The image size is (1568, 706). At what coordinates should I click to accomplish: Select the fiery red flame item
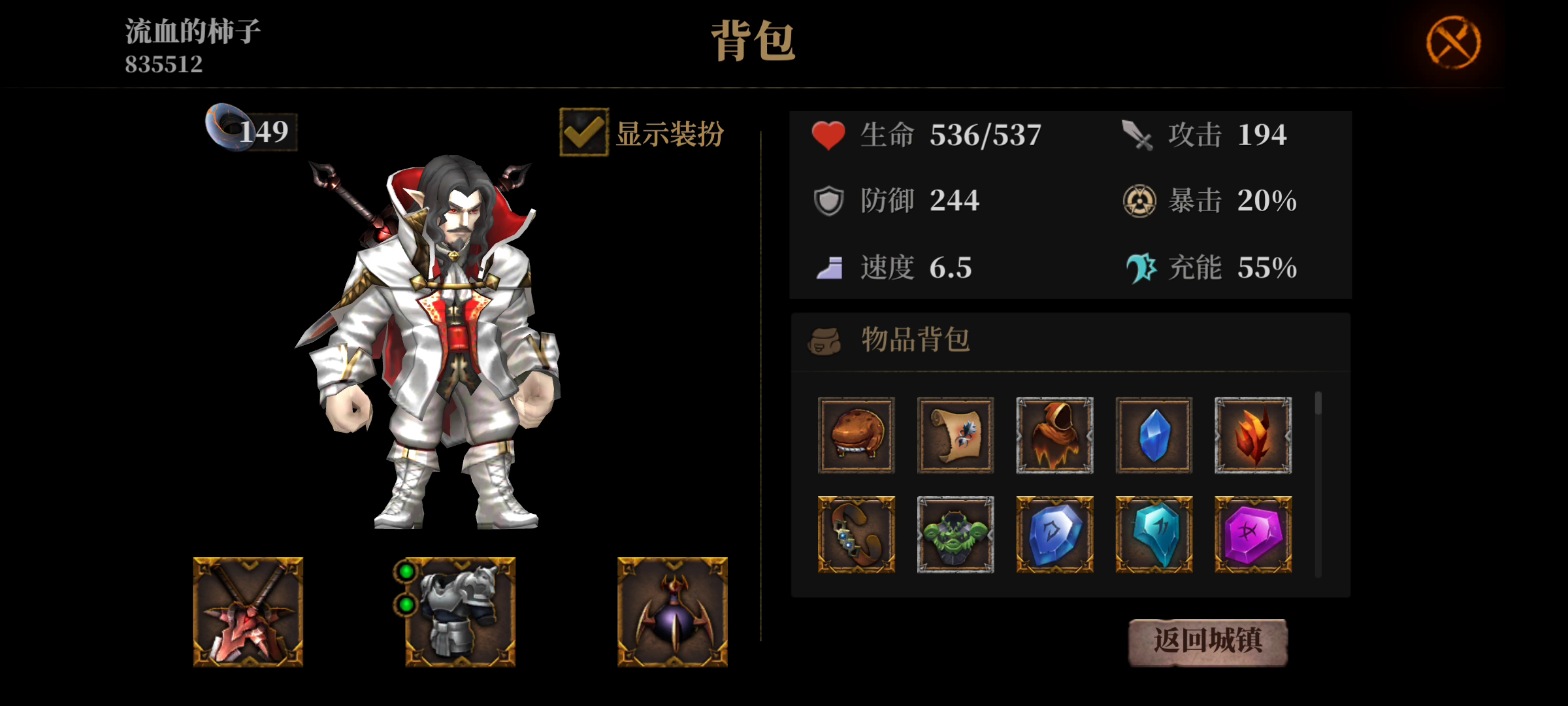(1253, 435)
